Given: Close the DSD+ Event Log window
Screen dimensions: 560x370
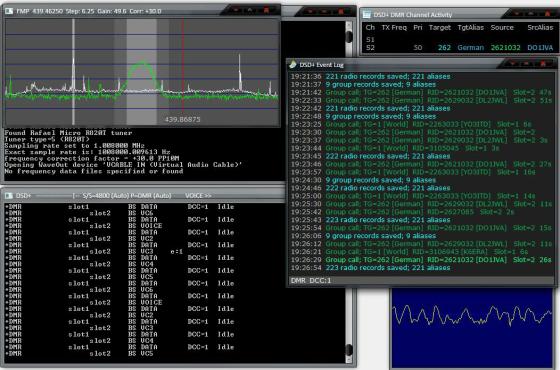Looking at the screenshot, I should pyautogui.click(x=543, y=64).
